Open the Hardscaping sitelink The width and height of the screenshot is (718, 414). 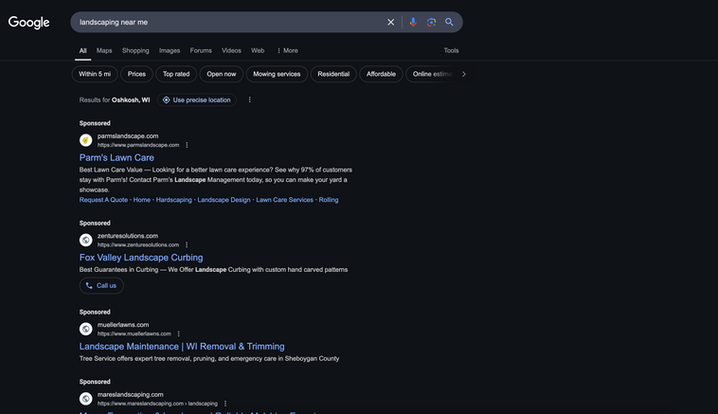[x=174, y=200]
